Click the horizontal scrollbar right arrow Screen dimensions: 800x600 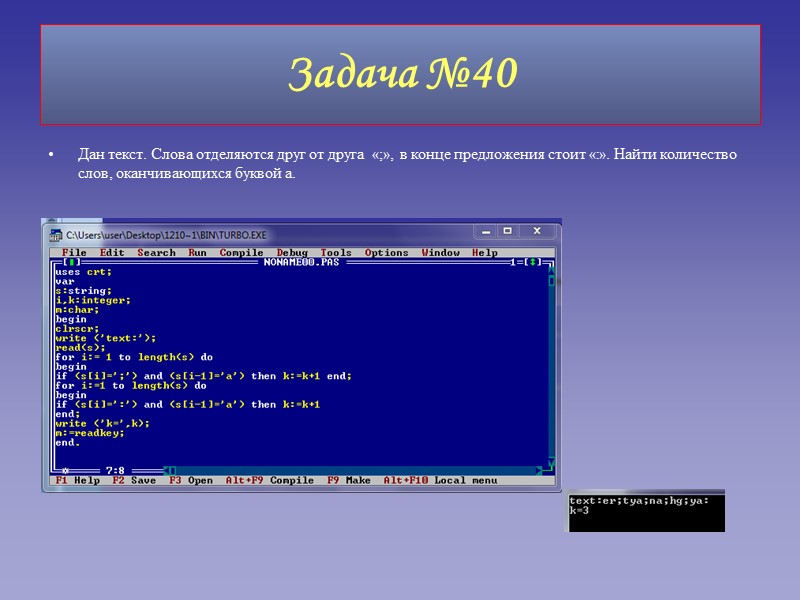point(539,470)
